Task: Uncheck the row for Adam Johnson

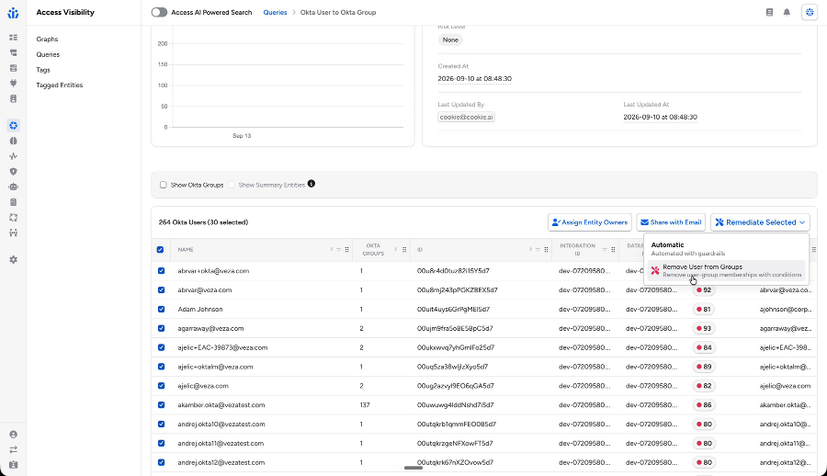Action: point(161,309)
